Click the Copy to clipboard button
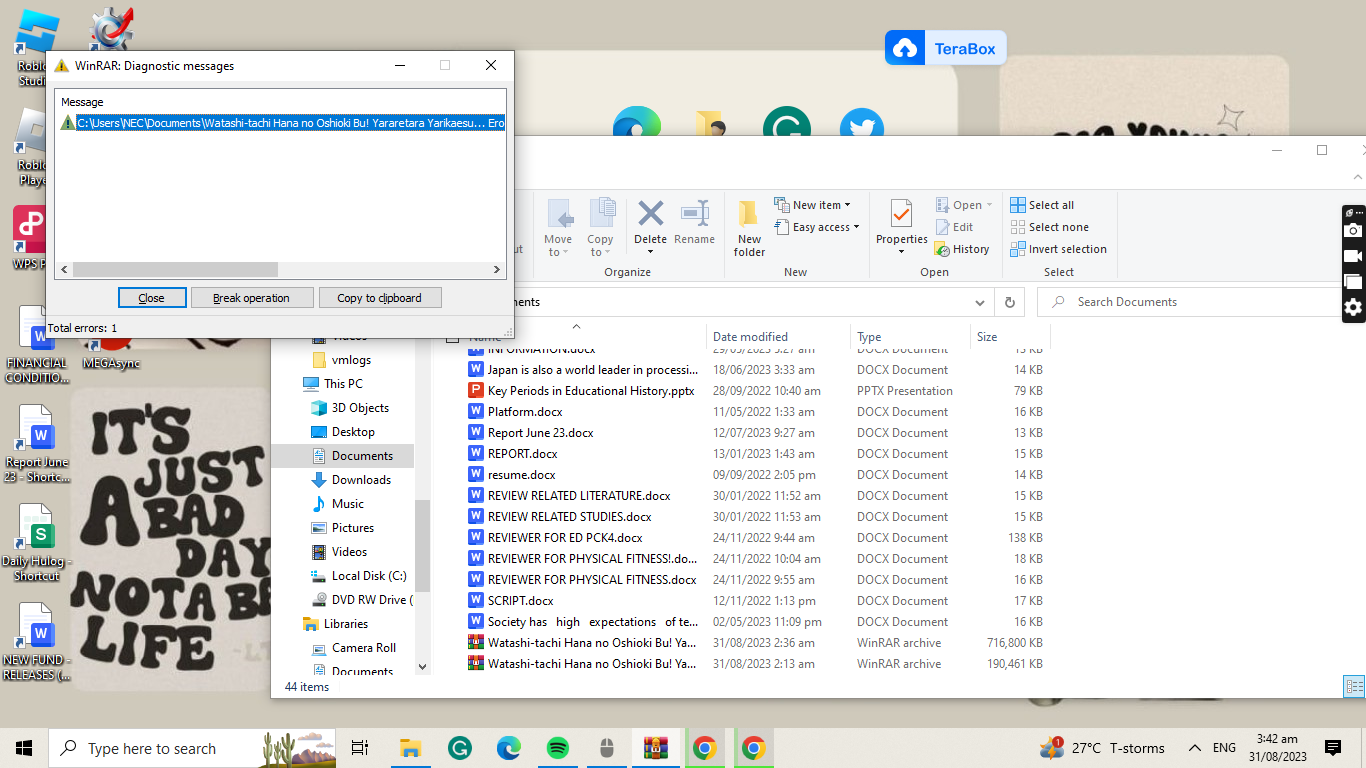Screen dimensions: 1366x768 tap(379, 298)
